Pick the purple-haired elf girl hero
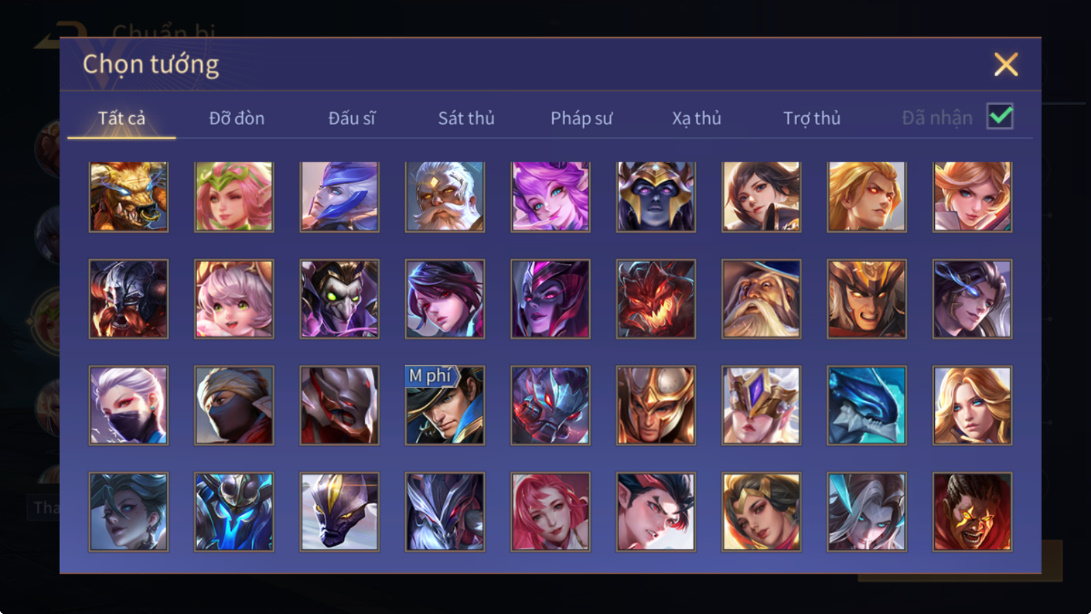 pyautogui.click(x=550, y=196)
